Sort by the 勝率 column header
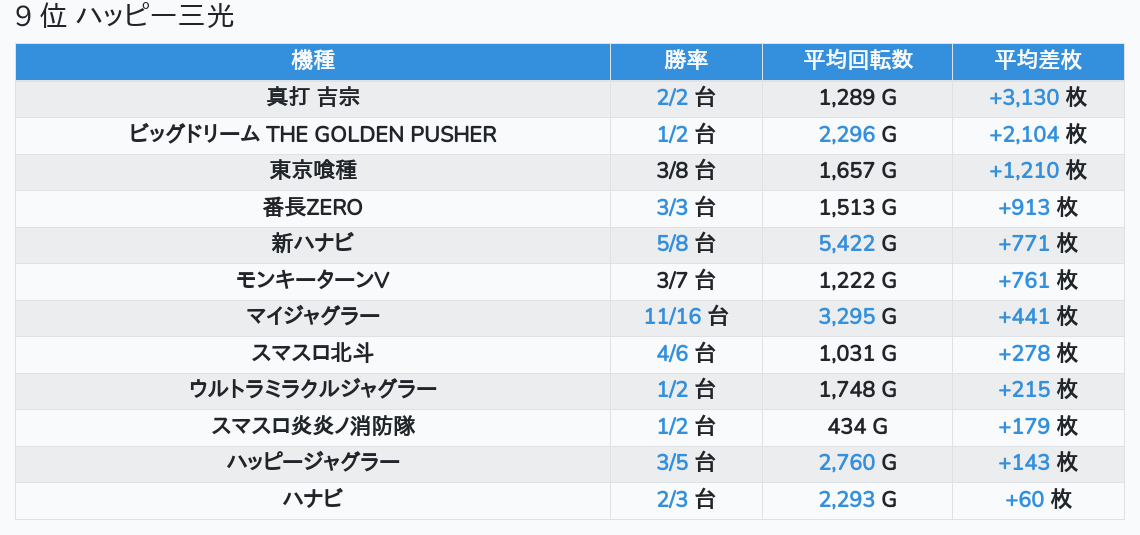Viewport: 1140px width, 535px height. [x=686, y=62]
